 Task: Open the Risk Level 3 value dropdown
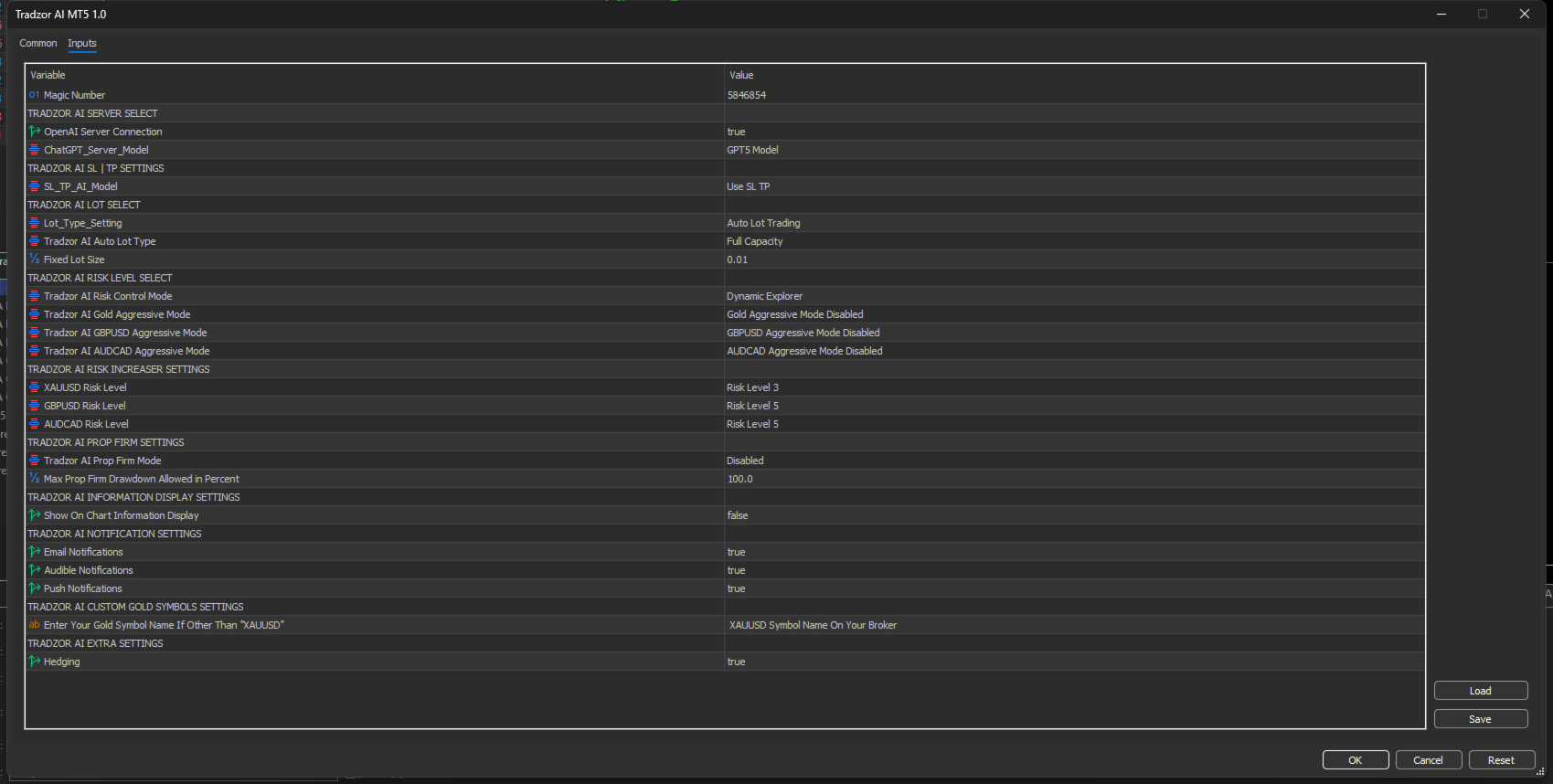pos(1074,387)
